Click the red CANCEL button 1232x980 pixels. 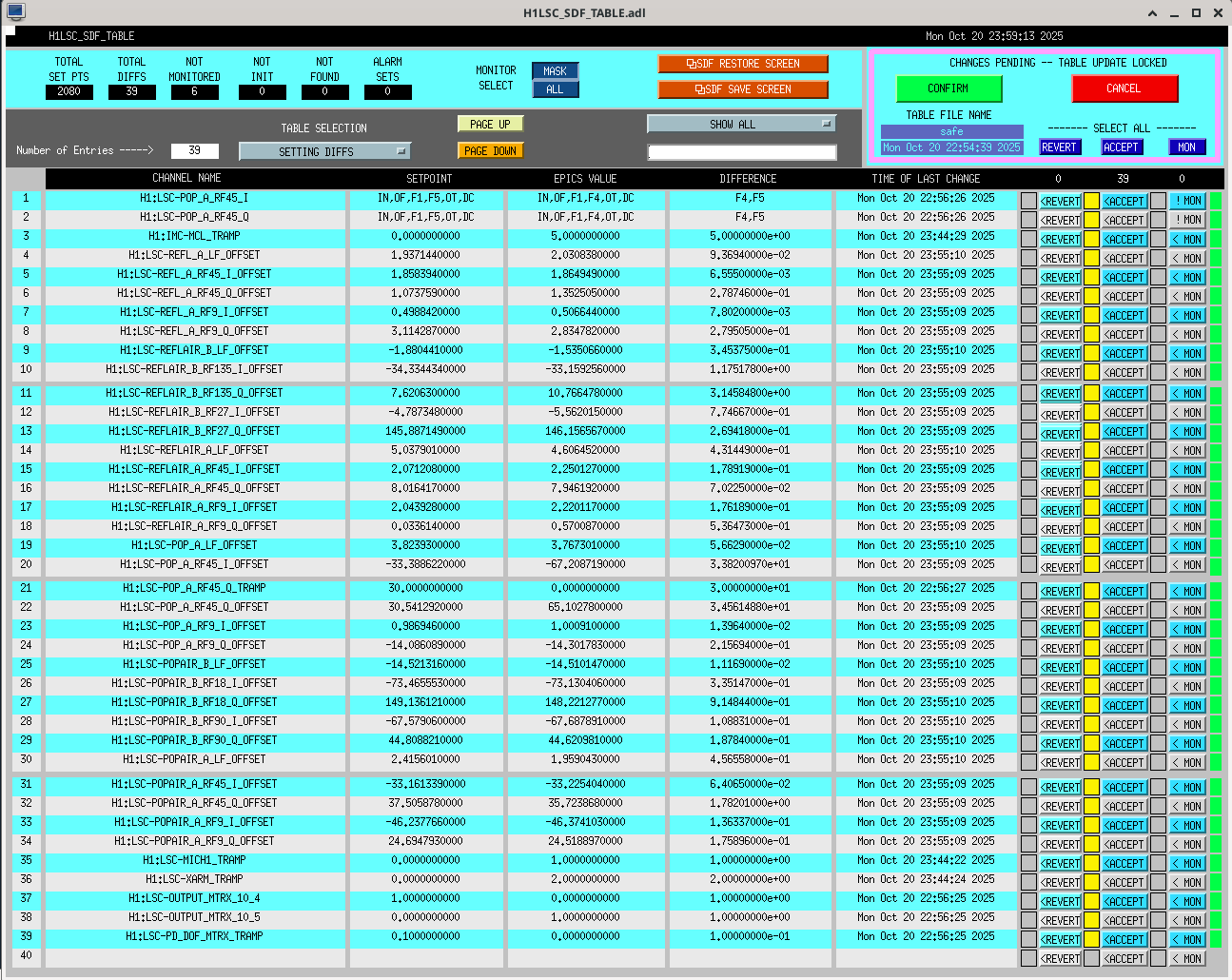pos(1124,88)
